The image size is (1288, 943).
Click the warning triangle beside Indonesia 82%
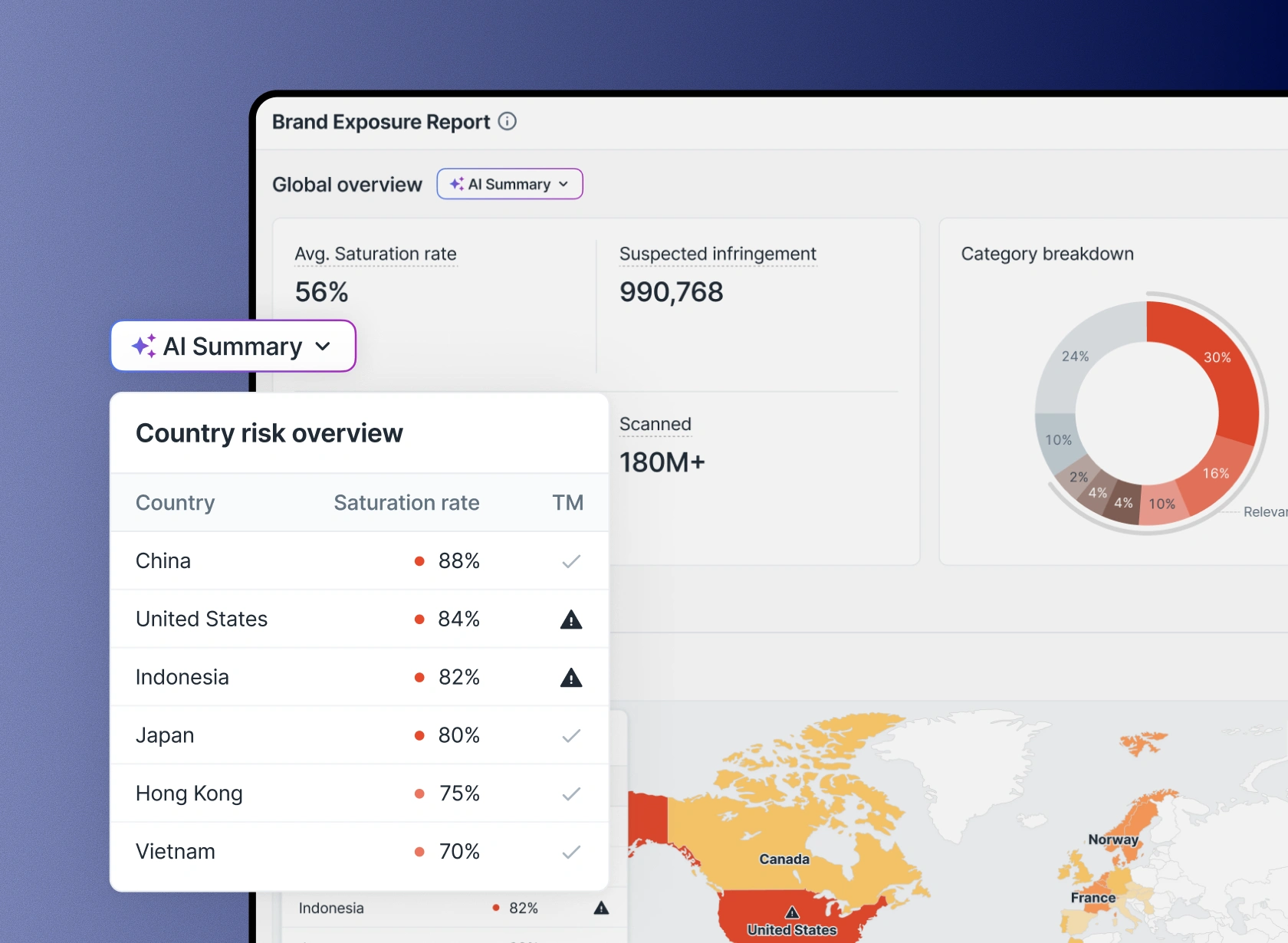point(571,677)
